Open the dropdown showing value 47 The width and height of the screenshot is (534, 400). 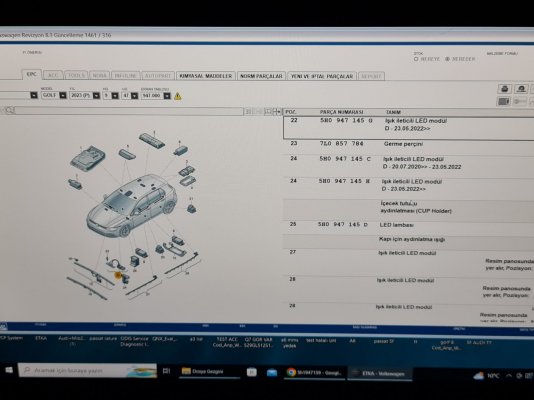pyautogui.click(x=135, y=96)
